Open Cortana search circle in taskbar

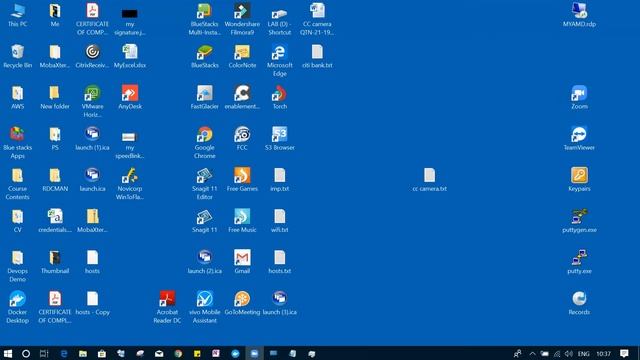tap(26, 353)
